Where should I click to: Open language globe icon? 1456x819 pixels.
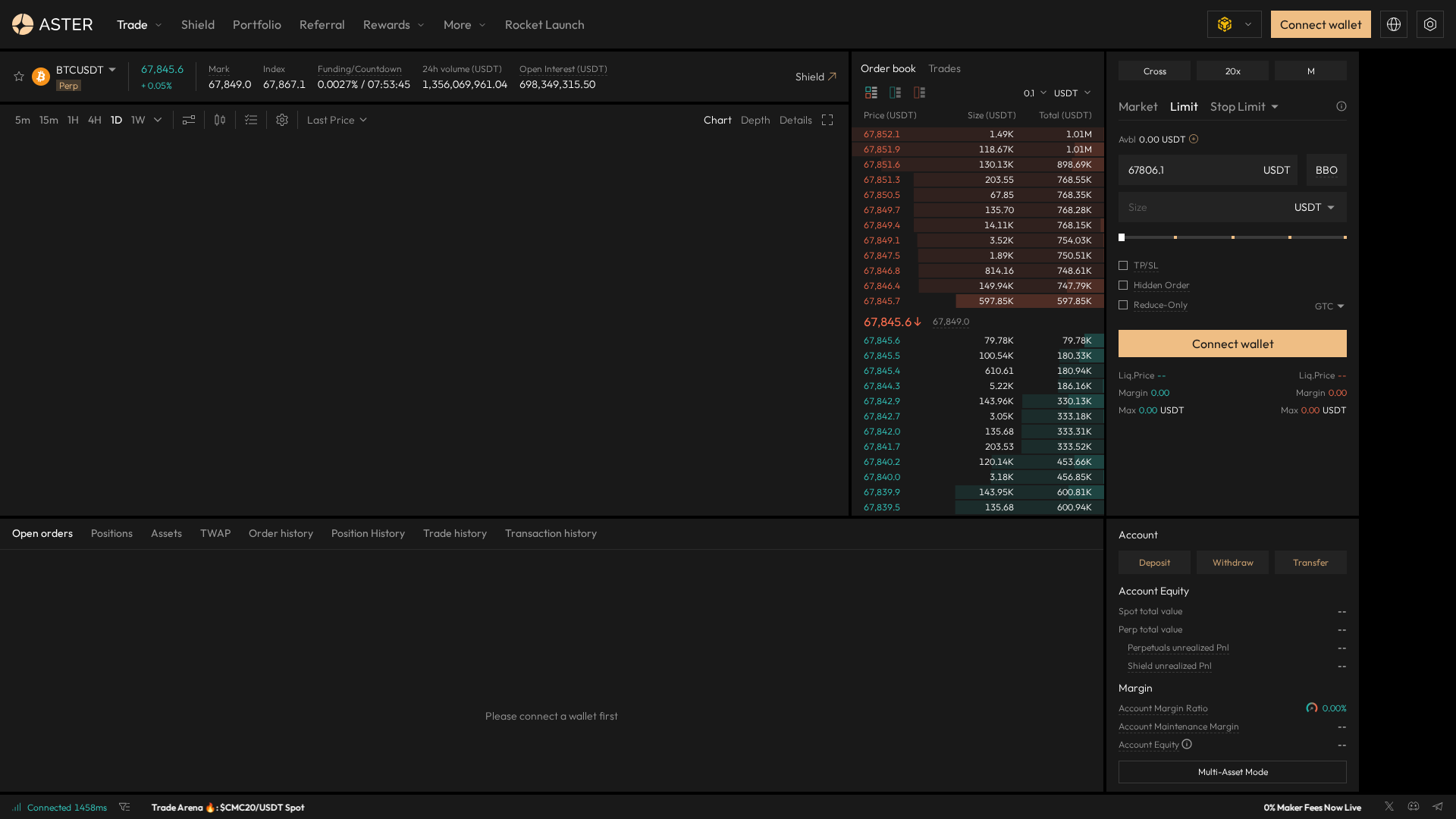click(x=1394, y=24)
